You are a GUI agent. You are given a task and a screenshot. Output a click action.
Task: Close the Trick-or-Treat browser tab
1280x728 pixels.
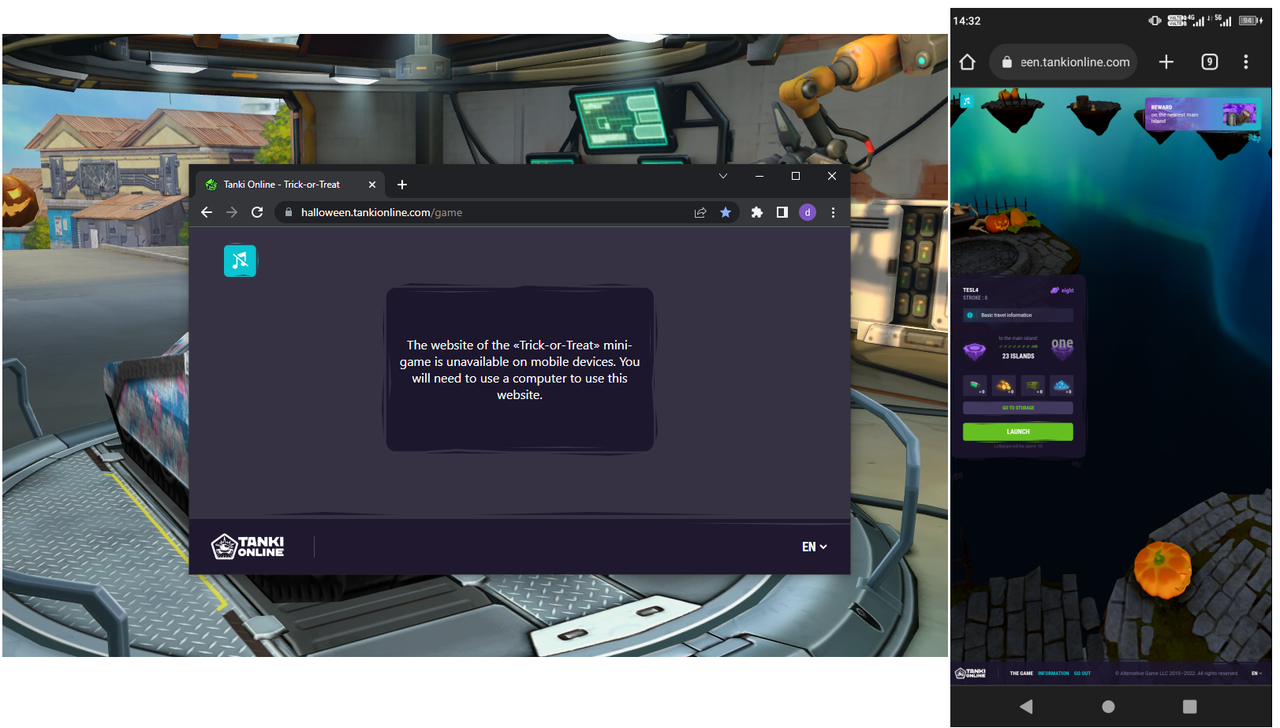[x=372, y=184]
